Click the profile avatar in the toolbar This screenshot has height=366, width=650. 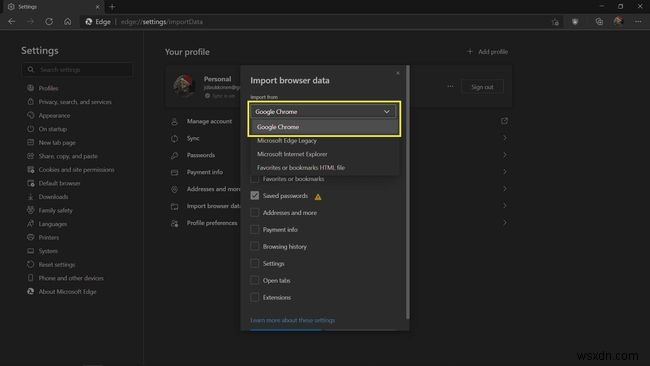tap(618, 22)
